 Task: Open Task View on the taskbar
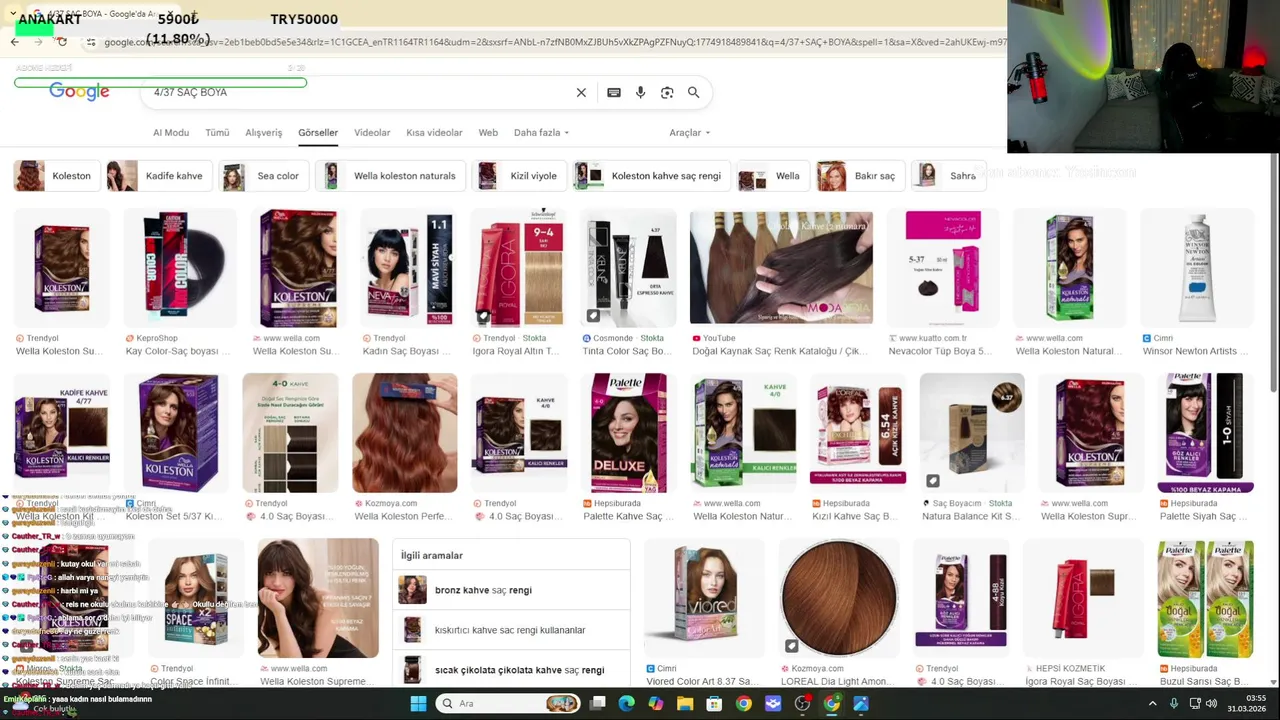coord(597,703)
